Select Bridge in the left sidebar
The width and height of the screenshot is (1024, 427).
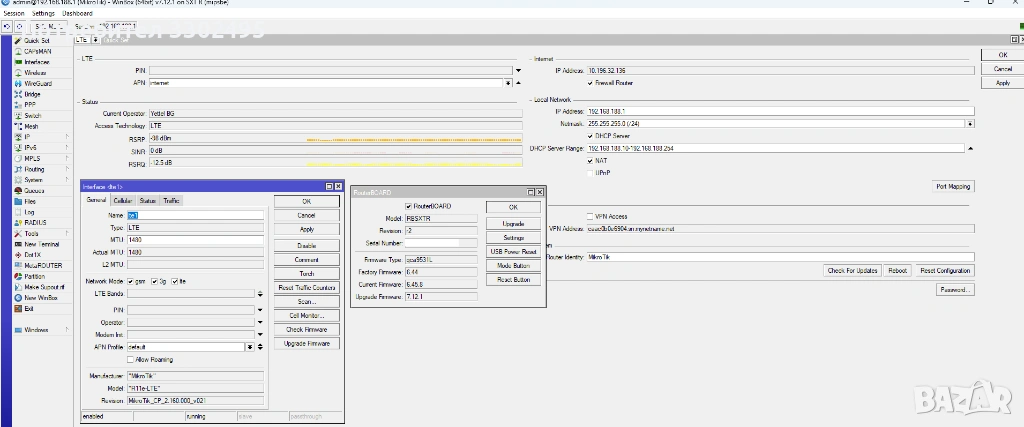point(32,94)
